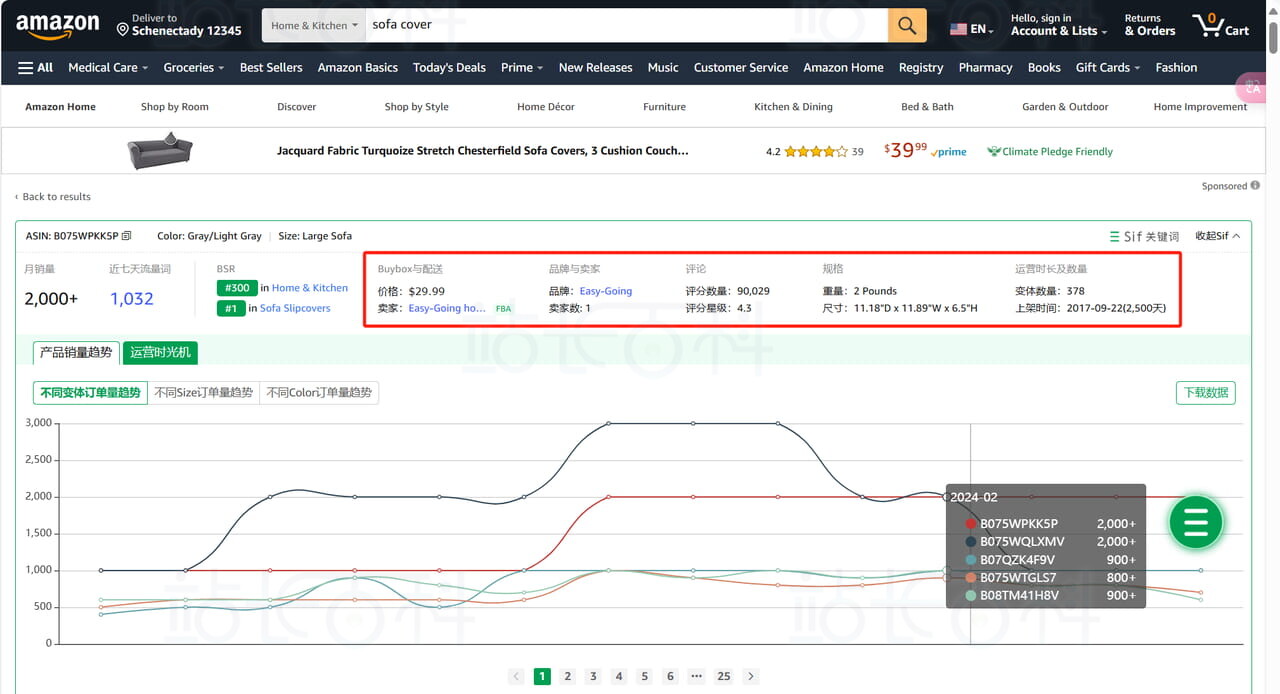Click the 下载数据 button

coord(1205,393)
